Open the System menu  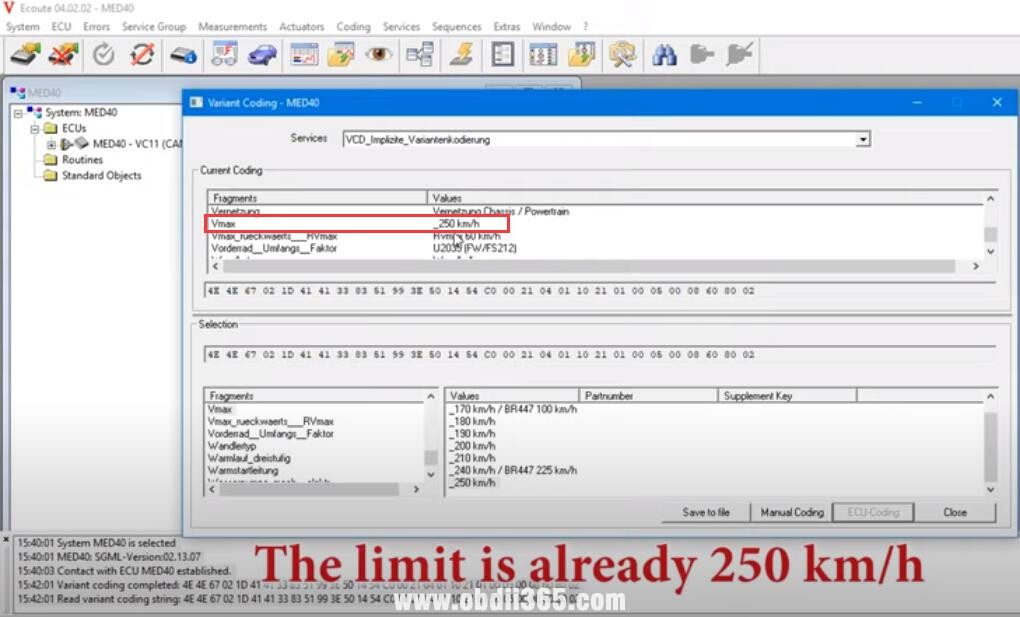(x=23, y=27)
